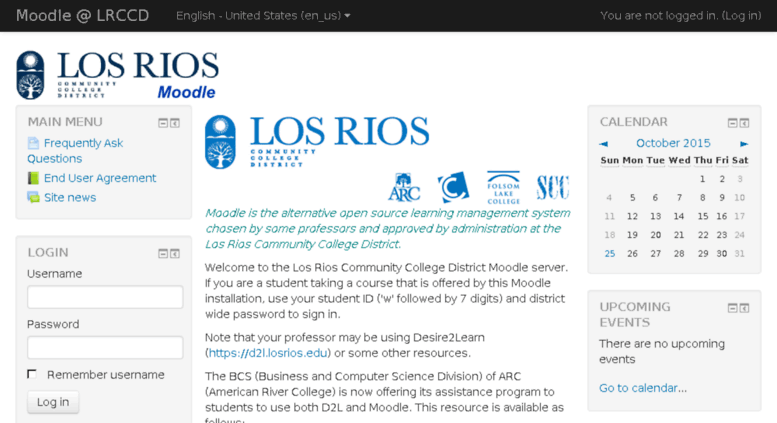
Task: Click the Site news forum icon
Action: (x=33, y=197)
